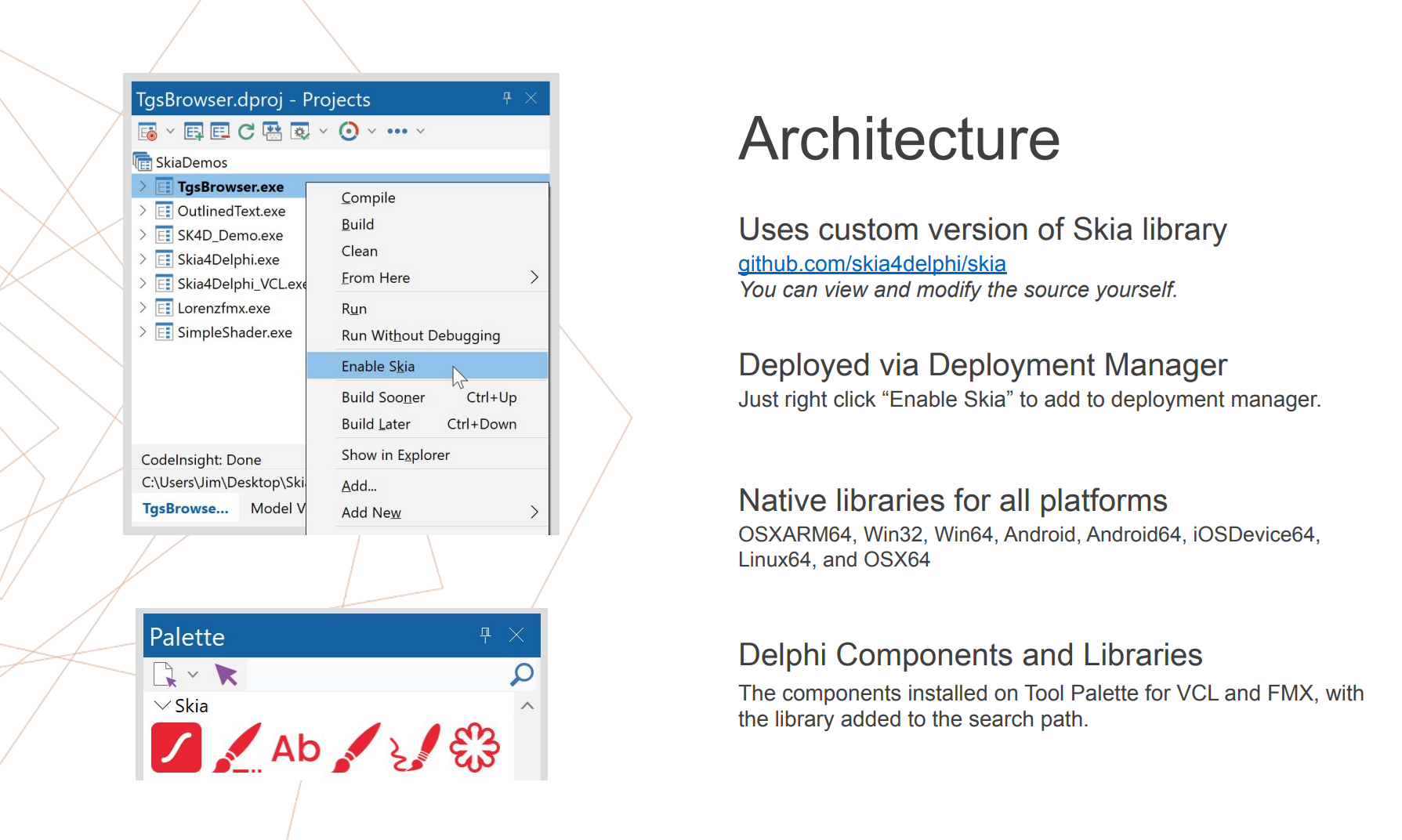Choose Run Without Debugging in context menu
The image size is (1402, 840).
pyautogui.click(x=420, y=336)
